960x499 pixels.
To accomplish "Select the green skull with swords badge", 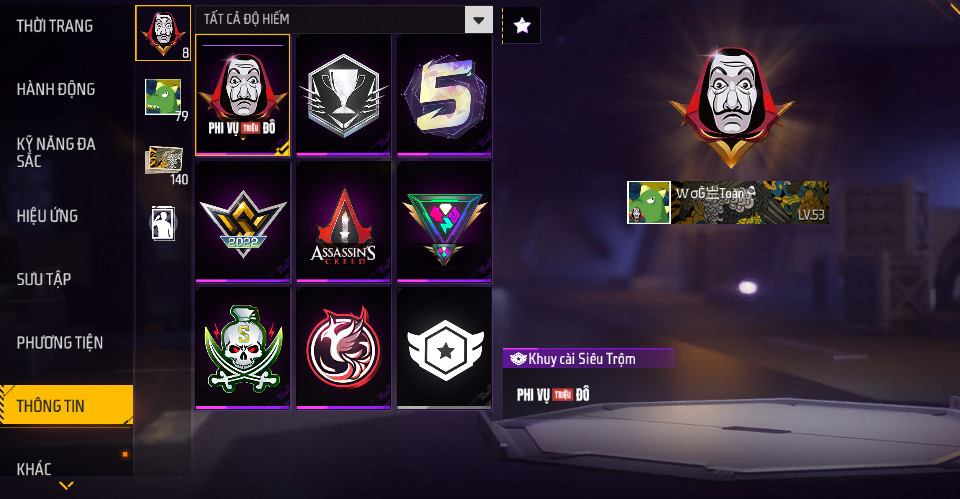I will pyautogui.click(x=242, y=348).
